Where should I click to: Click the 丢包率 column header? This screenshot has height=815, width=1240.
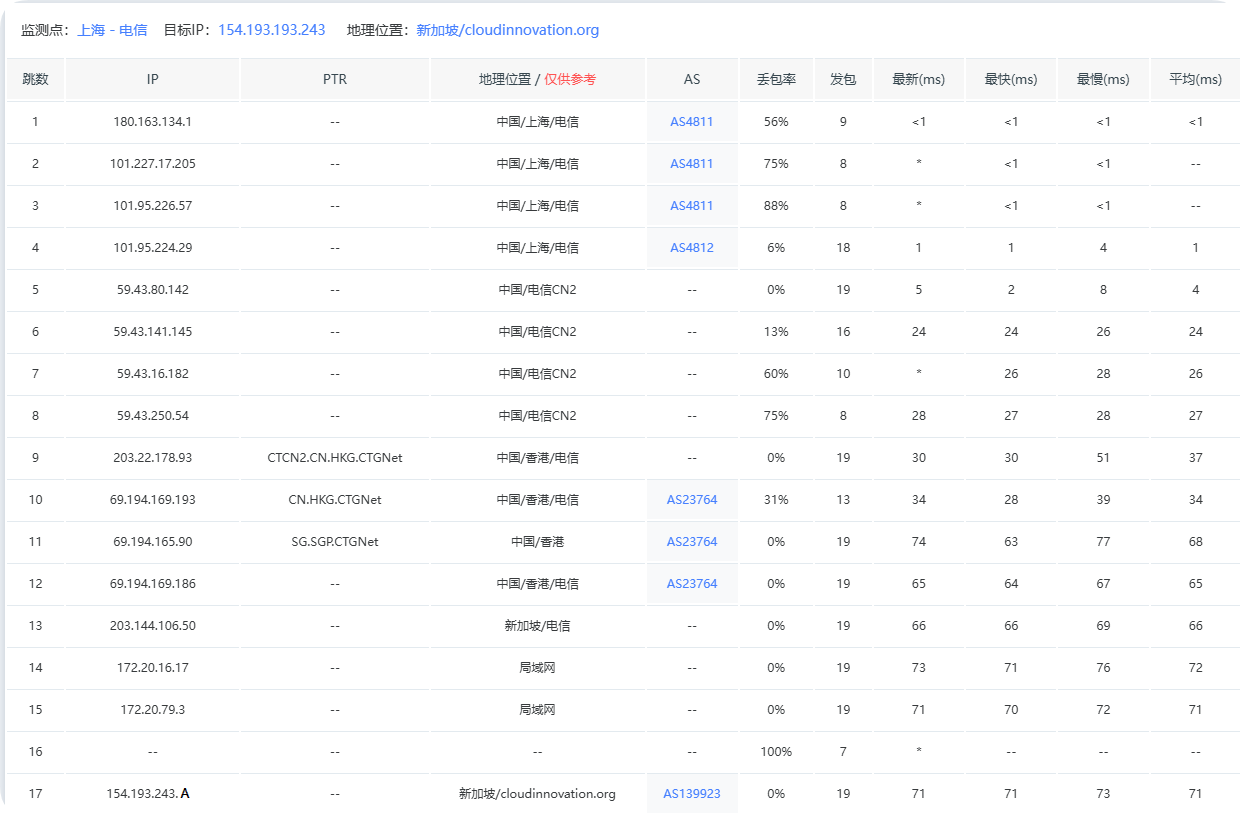click(x=776, y=80)
